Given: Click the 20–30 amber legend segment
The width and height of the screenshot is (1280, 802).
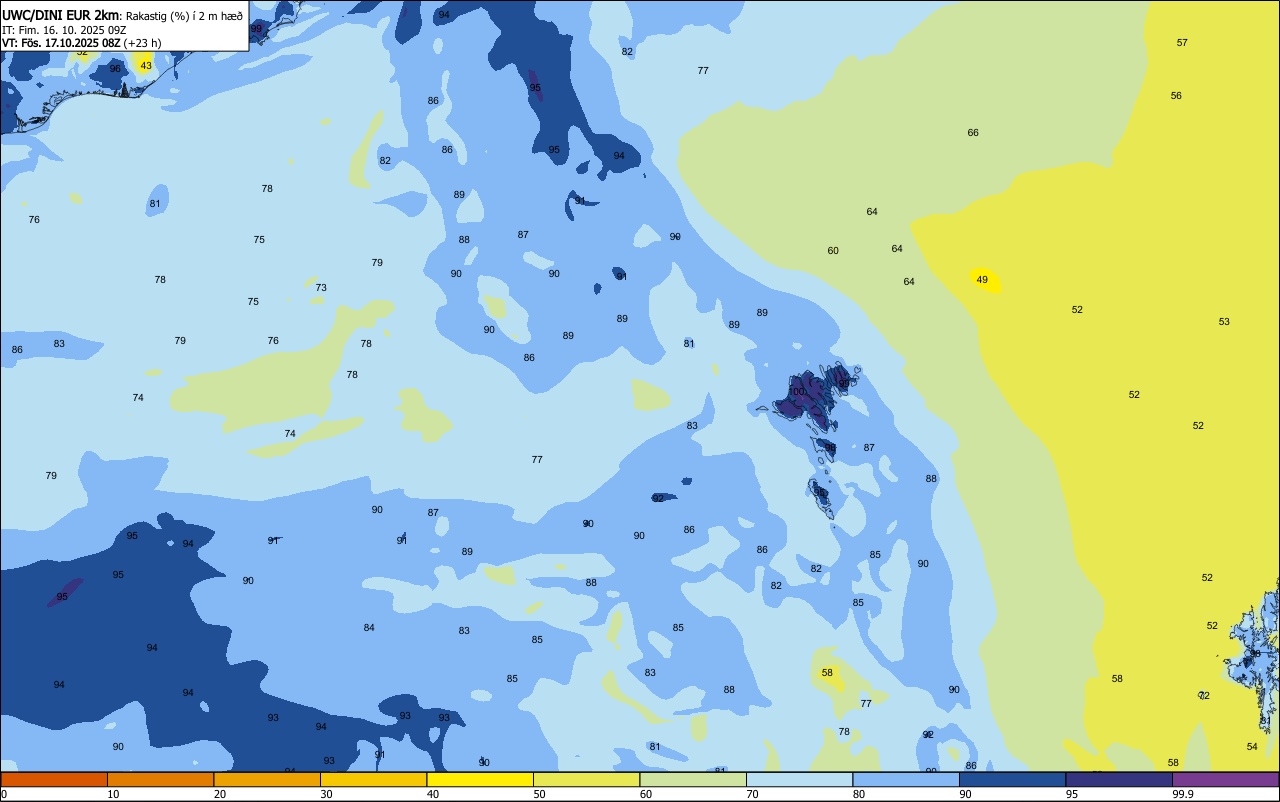Looking at the screenshot, I should [x=267, y=779].
